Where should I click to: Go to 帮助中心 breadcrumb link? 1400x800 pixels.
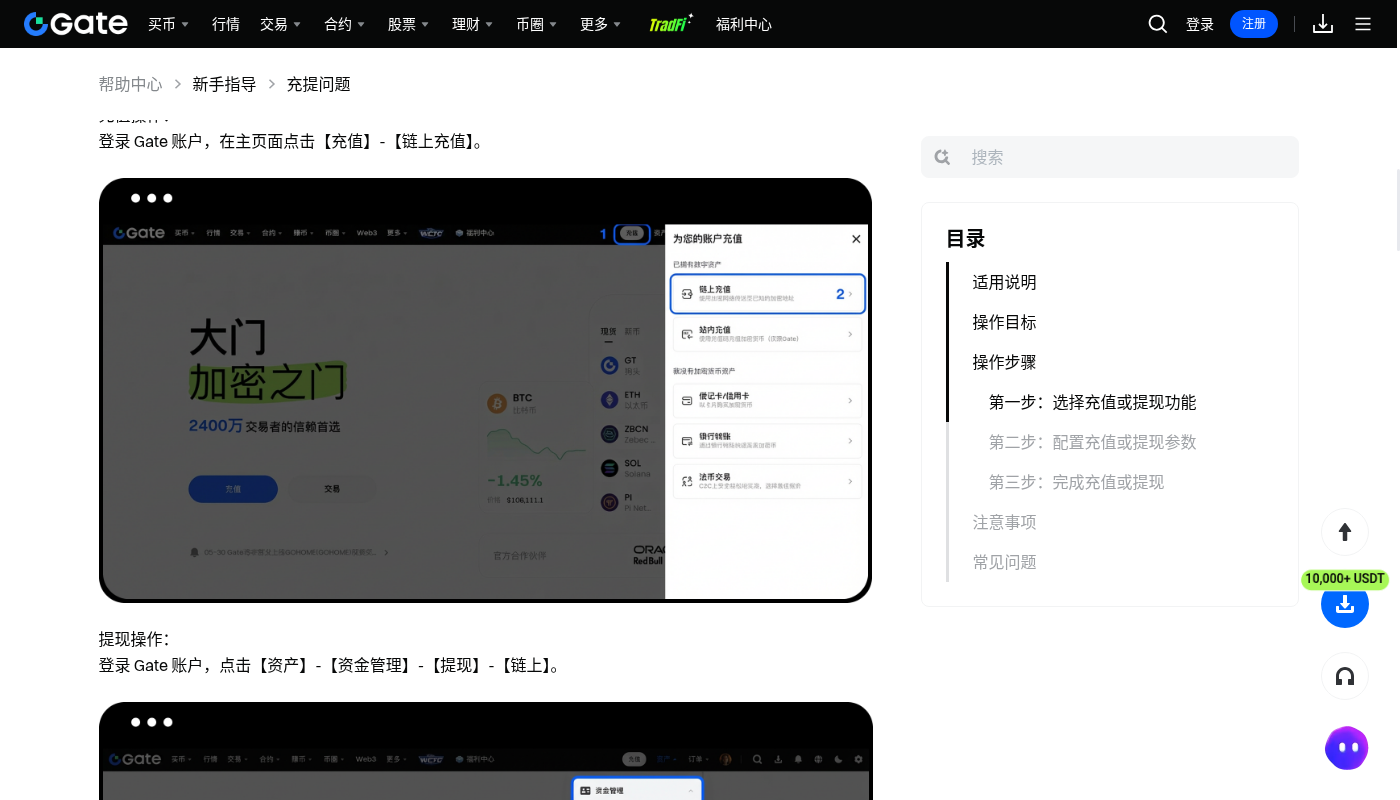pyautogui.click(x=131, y=84)
